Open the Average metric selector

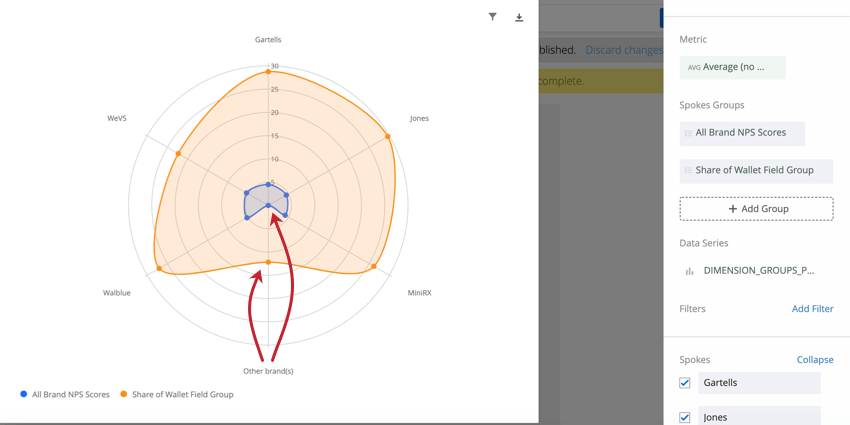[x=733, y=68]
